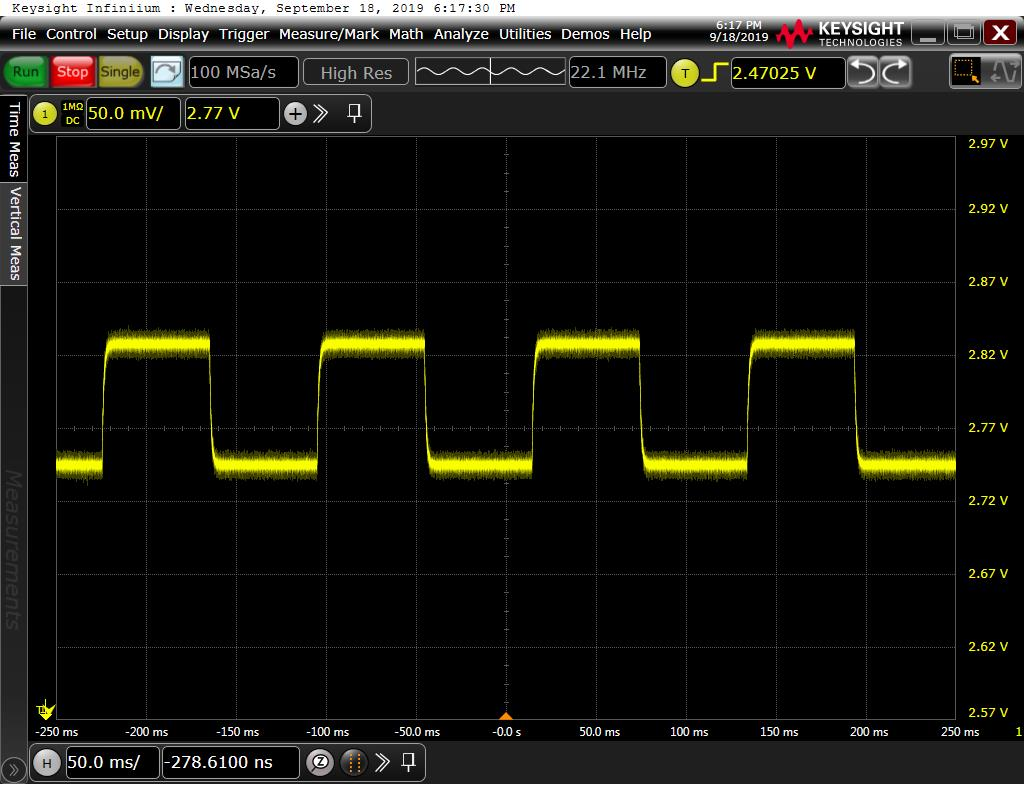
Task: Click the yellow T trigger source icon
Action: 685,73
